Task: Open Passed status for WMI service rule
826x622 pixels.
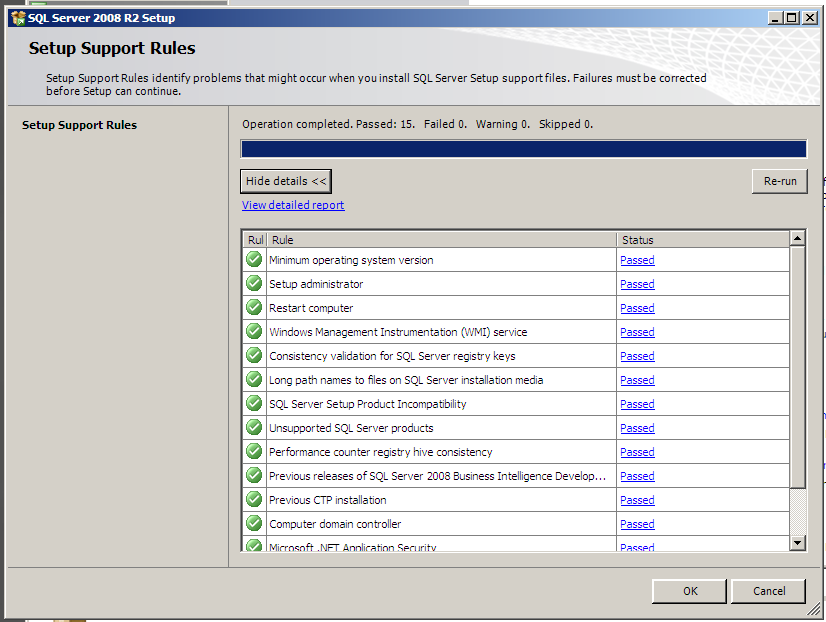Action: (637, 332)
